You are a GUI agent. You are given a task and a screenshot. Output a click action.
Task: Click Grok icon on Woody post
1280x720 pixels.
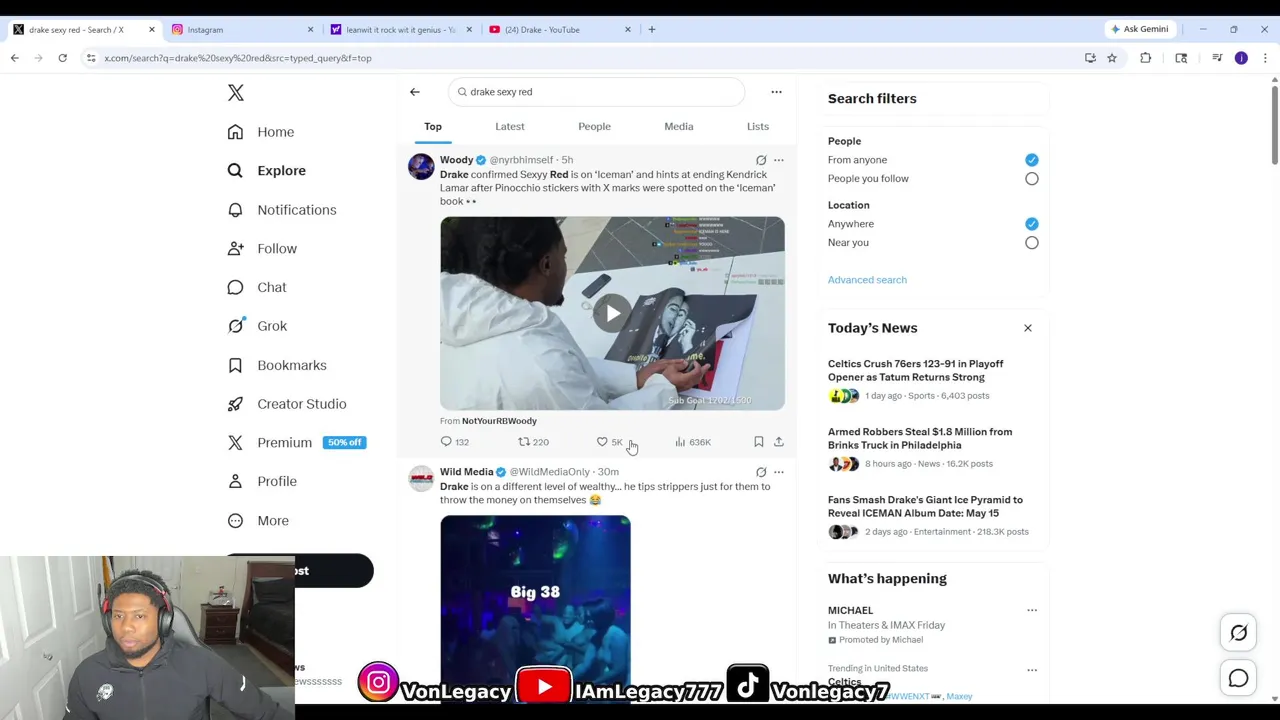(761, 160)
